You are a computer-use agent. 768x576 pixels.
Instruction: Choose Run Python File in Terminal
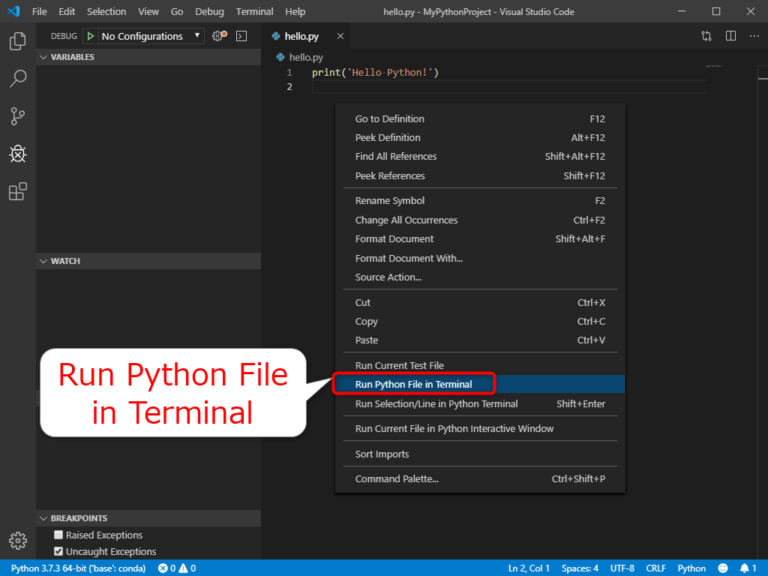coord(413,384)
